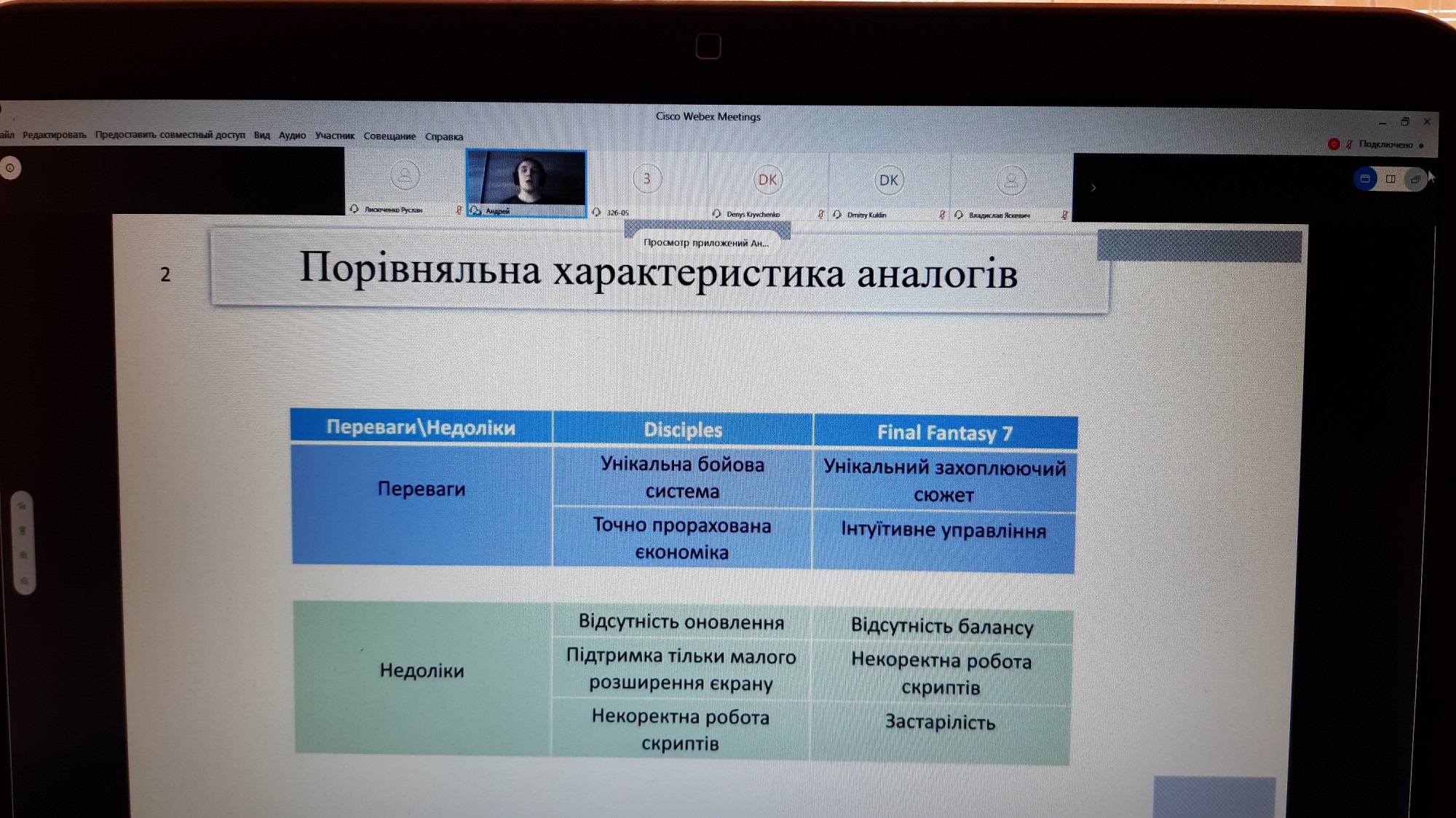Click muted mic icon of Лисюченко Руслан
The image size is (1456, 818).
click(459, 210)
